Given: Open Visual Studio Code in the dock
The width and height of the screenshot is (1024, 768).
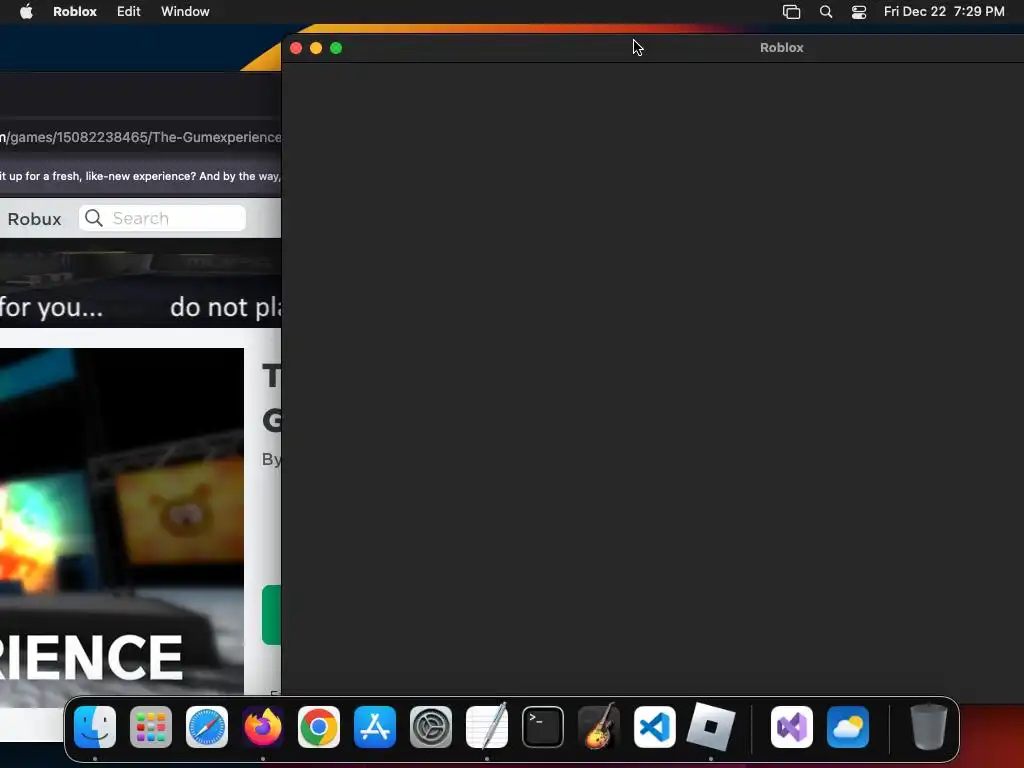Looking at the screenshot, I should point(655,727).
